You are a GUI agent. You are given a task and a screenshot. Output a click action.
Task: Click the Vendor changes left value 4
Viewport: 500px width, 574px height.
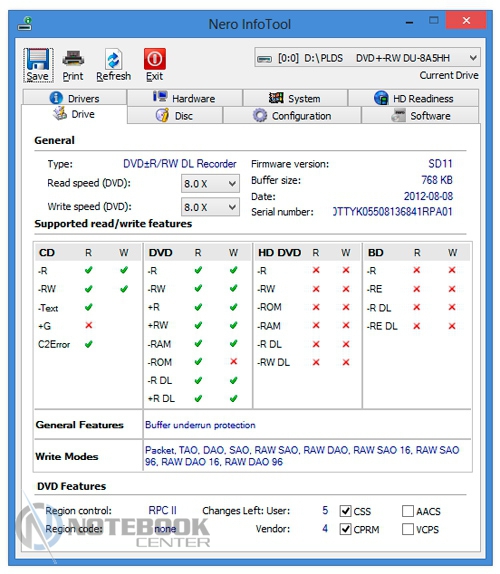click(325, 528)
